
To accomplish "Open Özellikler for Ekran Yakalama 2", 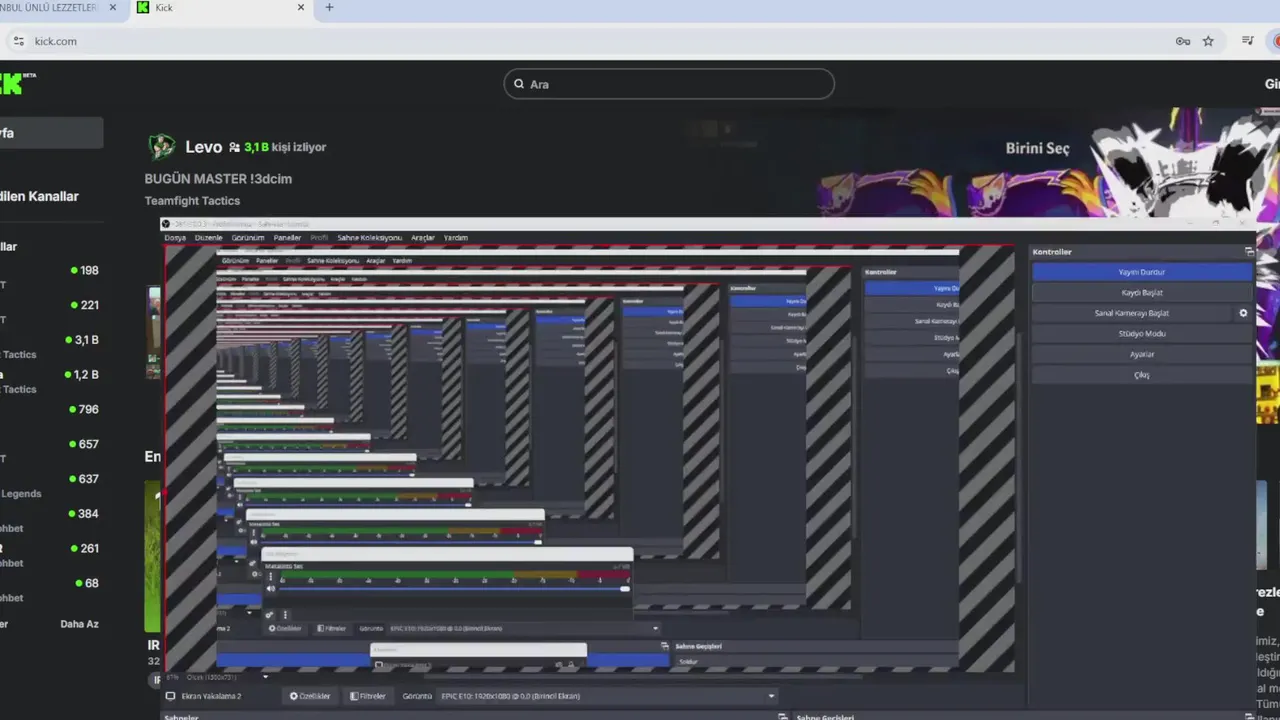I will [x=309, y=696].
